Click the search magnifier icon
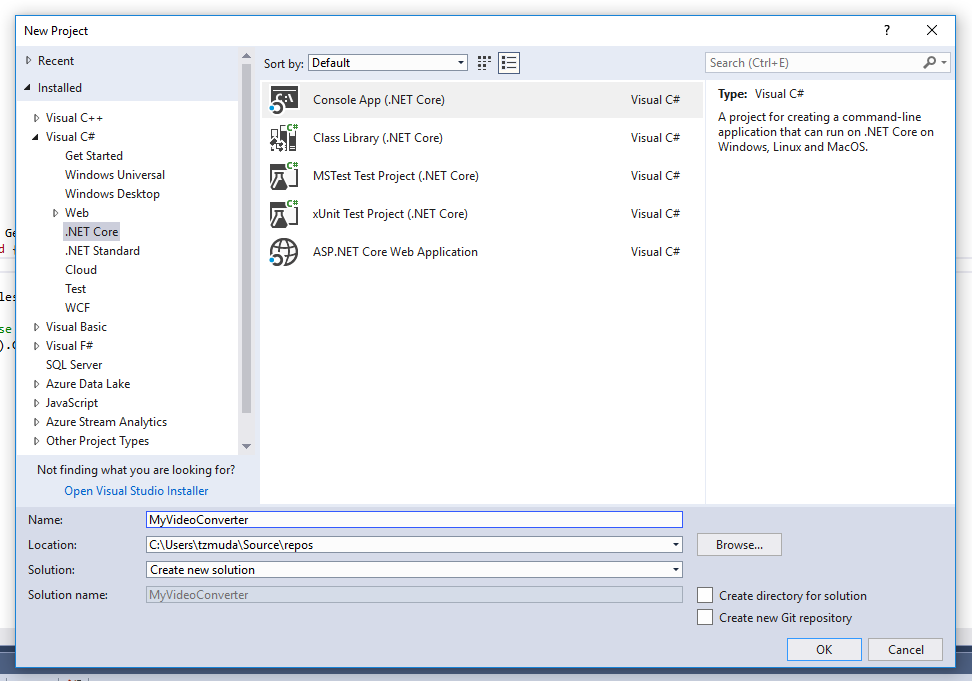972x681 pixels. pyautogui.click(x=929, y=63)
